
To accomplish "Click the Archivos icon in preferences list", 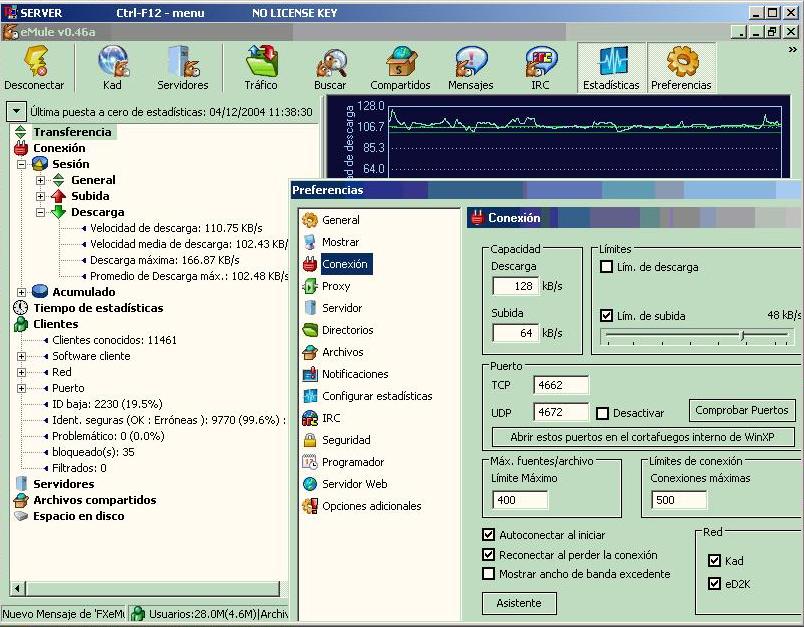I will pos(310,352).
